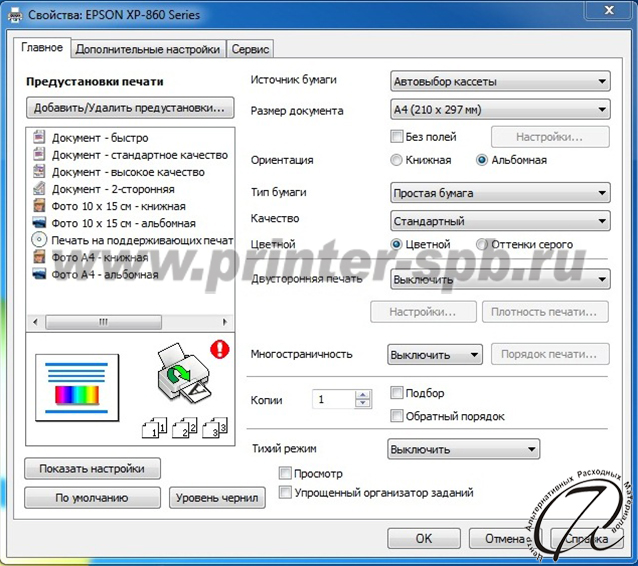The image size is (638, 566).
Task: Click the icon for Документ - стандартное качество
Action: (x=39, y=154)
